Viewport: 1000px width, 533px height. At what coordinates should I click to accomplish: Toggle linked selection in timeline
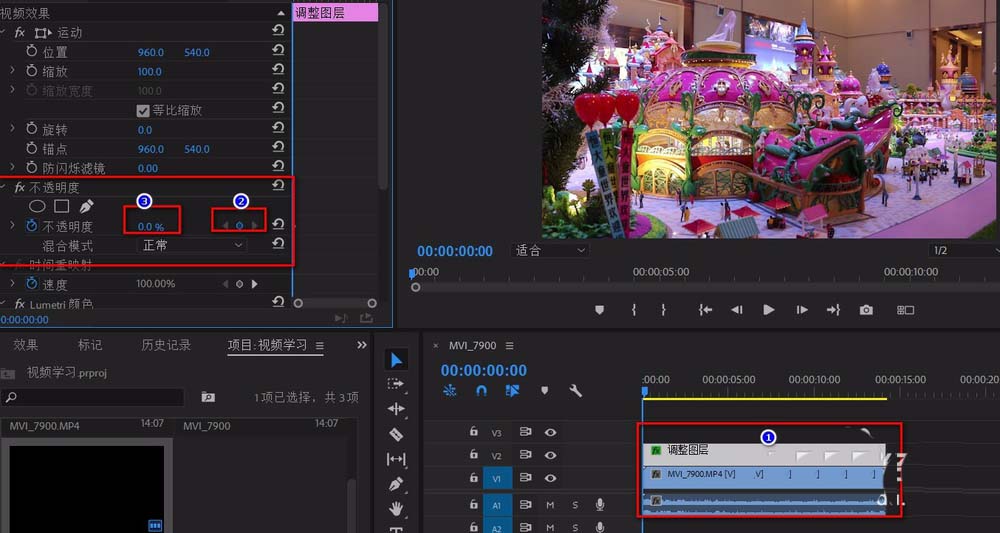coord(512,390)
